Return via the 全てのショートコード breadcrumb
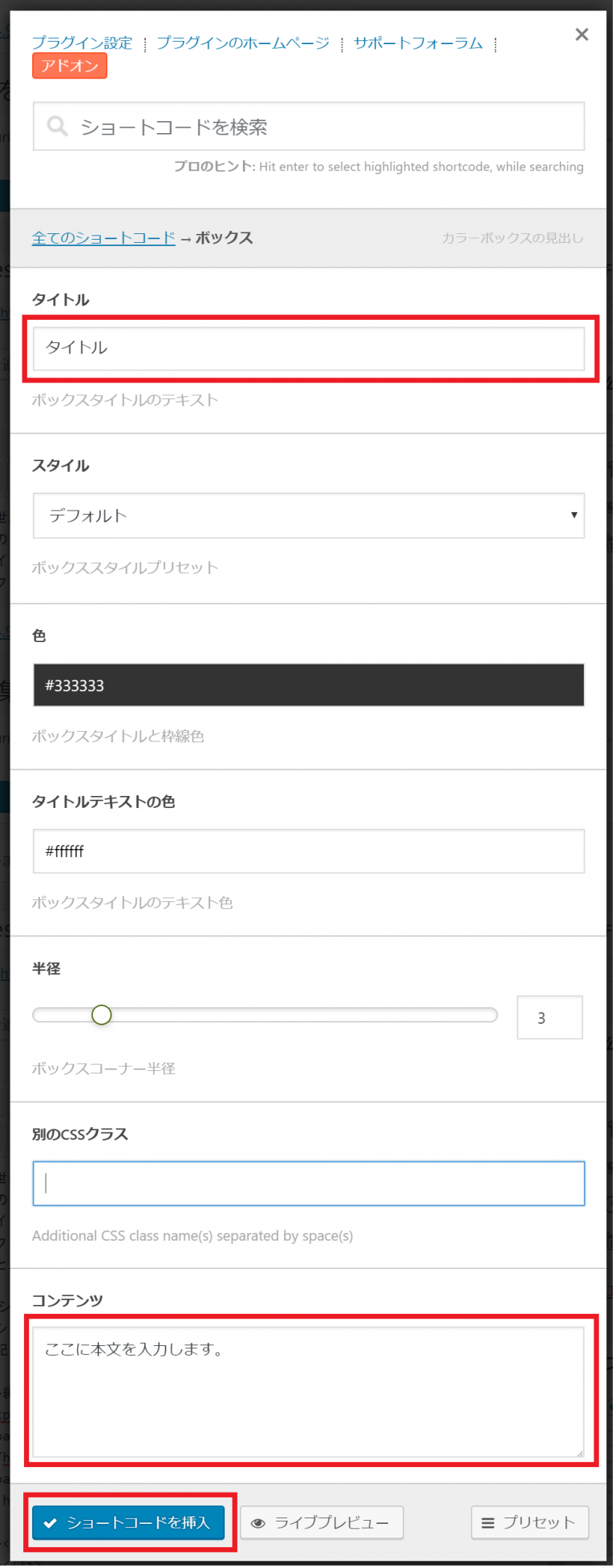The width and height of the screenshot is (616, 1568). [x=103, y=238]
